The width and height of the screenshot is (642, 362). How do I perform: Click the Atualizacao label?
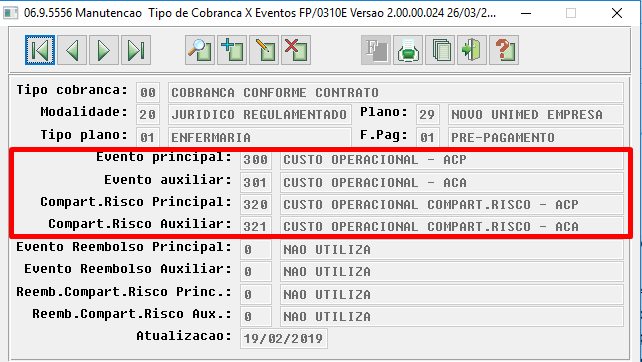(x=184, y=336)
